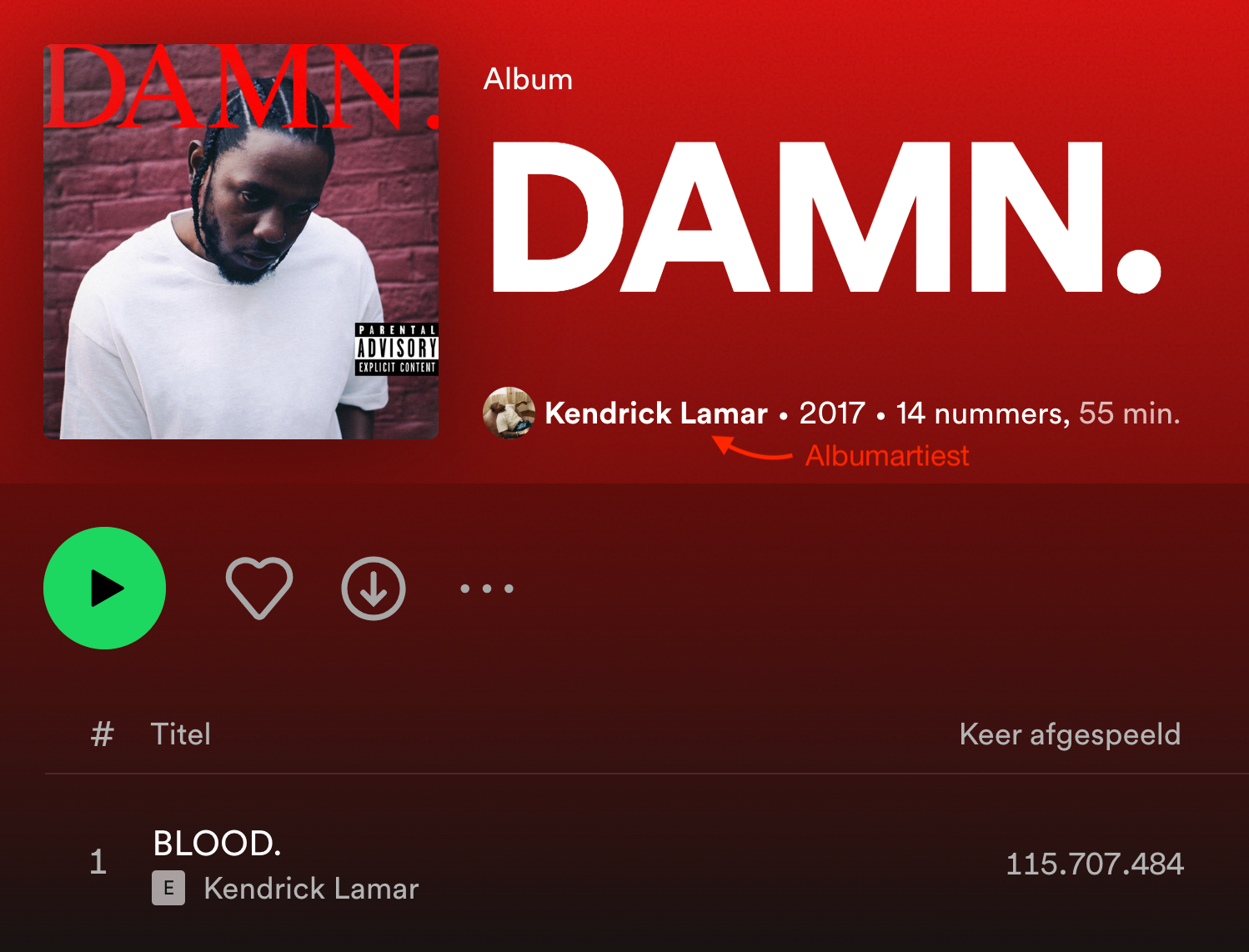This screenshot has width=1249, height=952.
Task: Click the 2017 release year text
Action: pyautogui.click(x=832, y=413)
